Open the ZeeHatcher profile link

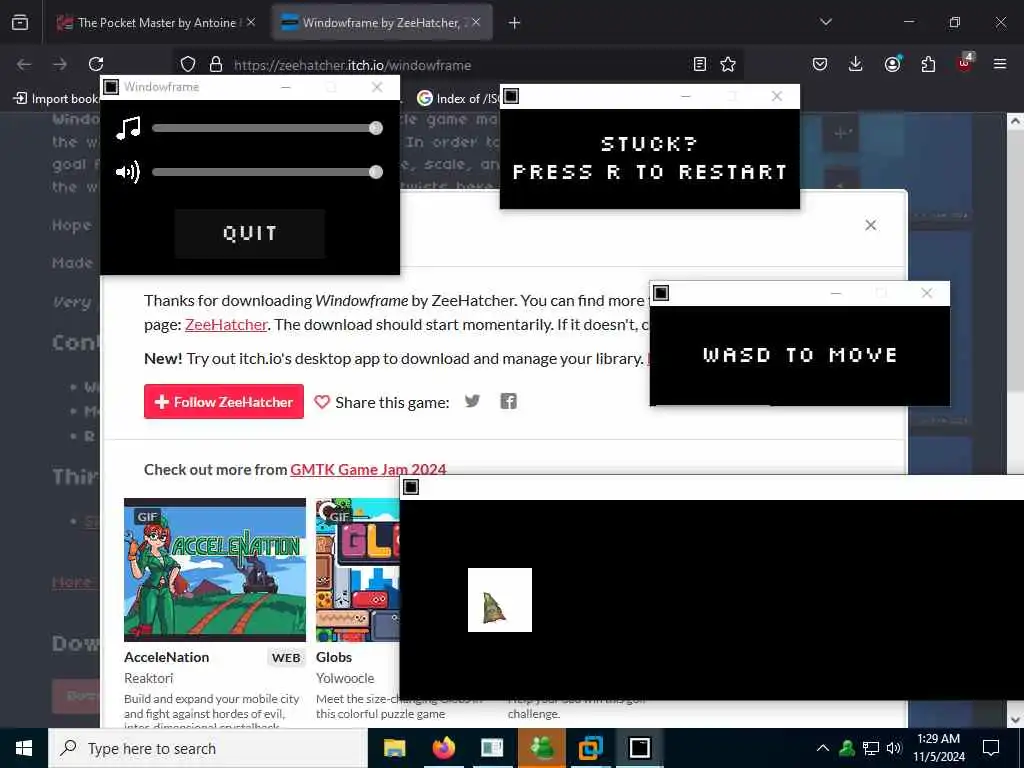226,325
